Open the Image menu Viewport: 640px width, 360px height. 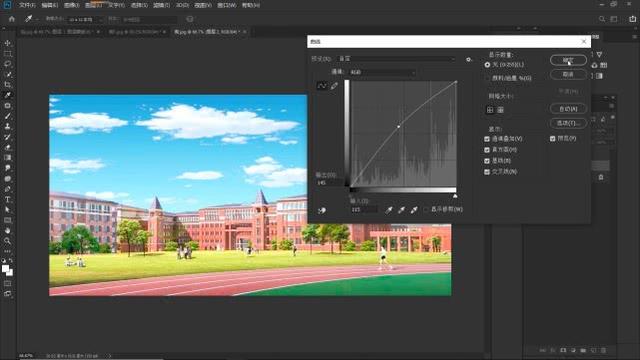(71, 5)
